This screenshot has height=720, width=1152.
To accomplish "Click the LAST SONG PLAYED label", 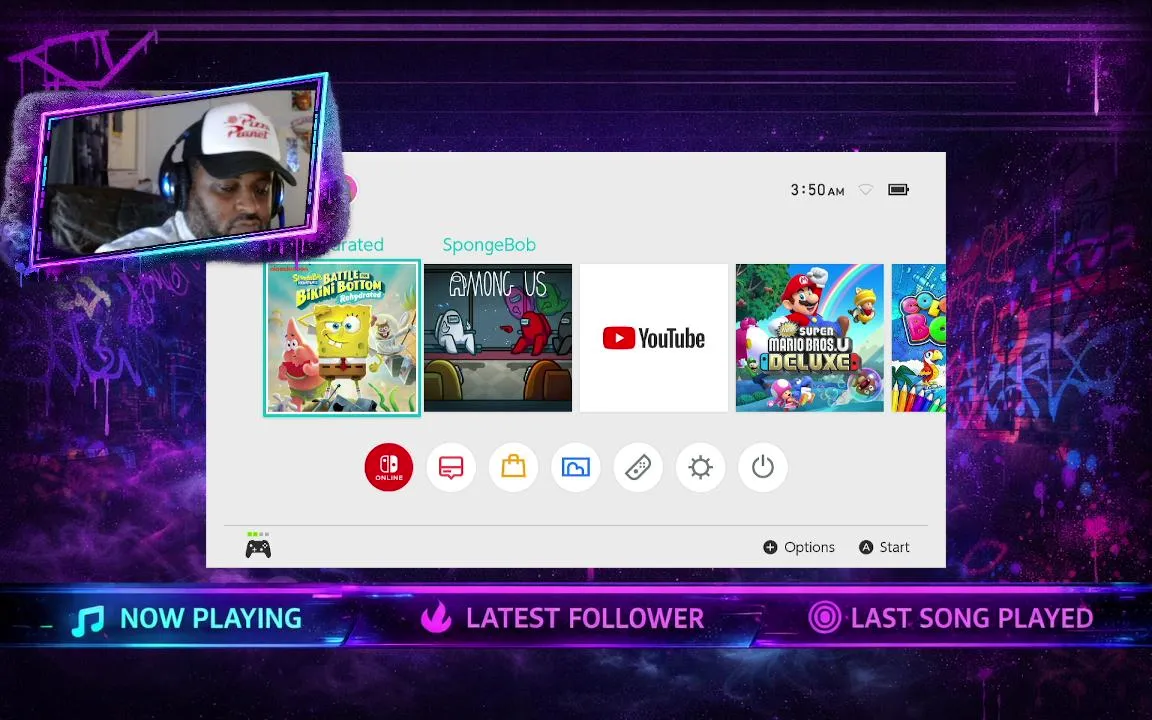I will tap(972, 619).
